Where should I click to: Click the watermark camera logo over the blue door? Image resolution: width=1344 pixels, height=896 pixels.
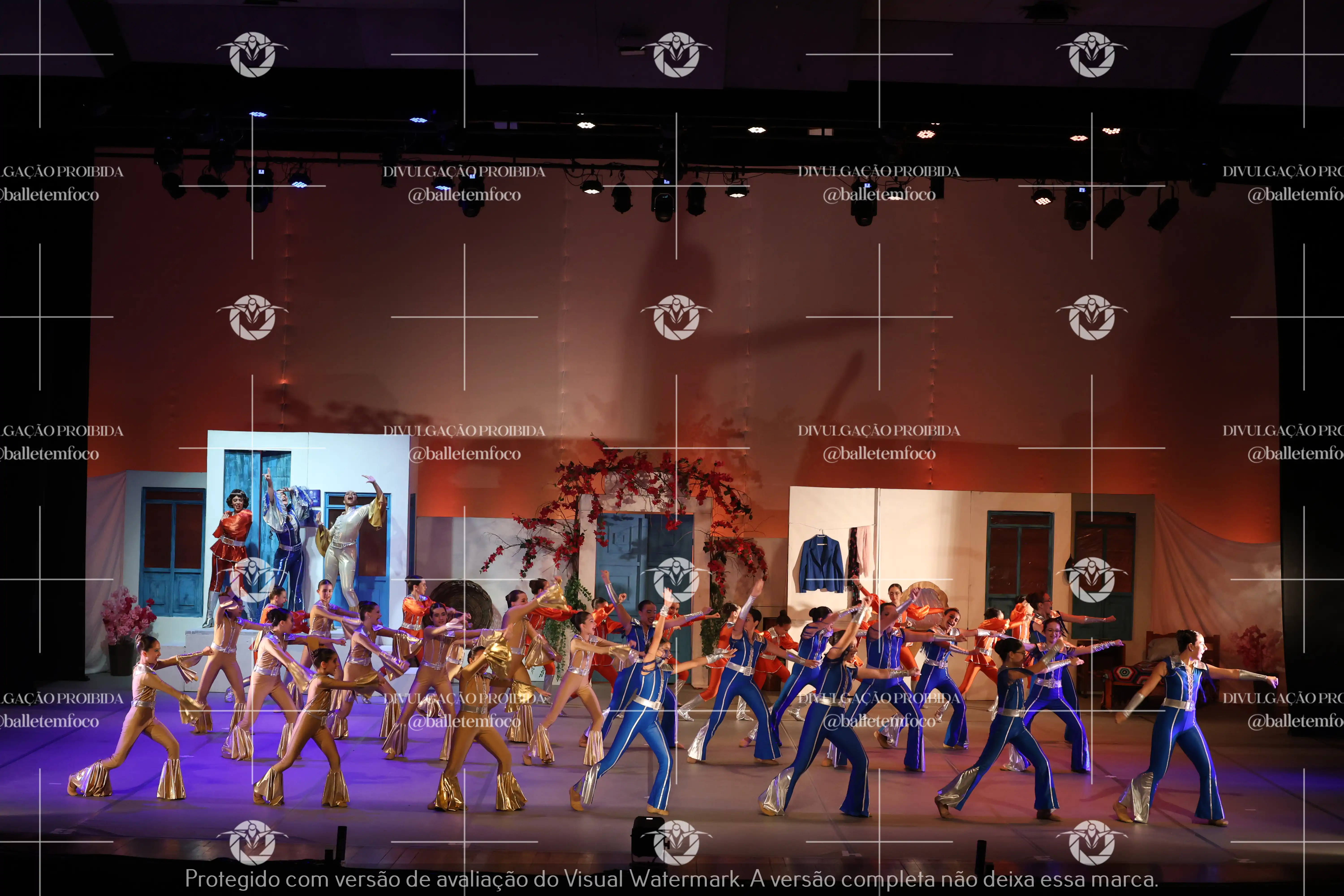(x=676, y=580)
